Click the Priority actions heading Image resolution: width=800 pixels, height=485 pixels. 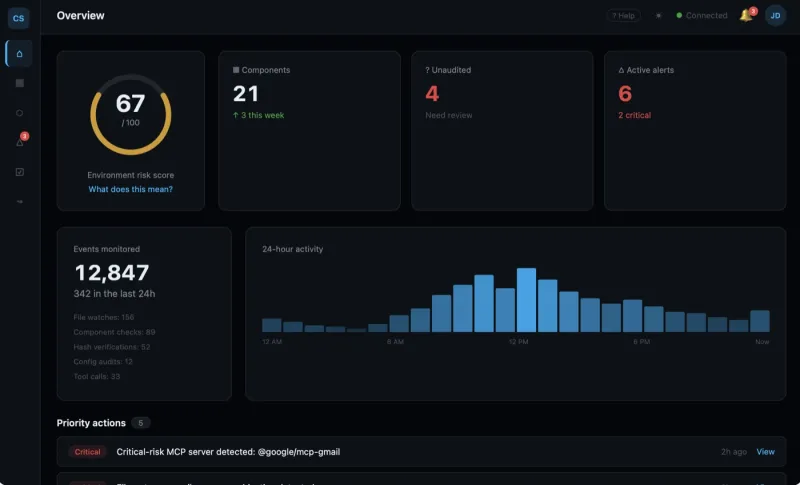pyautogui.click(x=91, y=423)
